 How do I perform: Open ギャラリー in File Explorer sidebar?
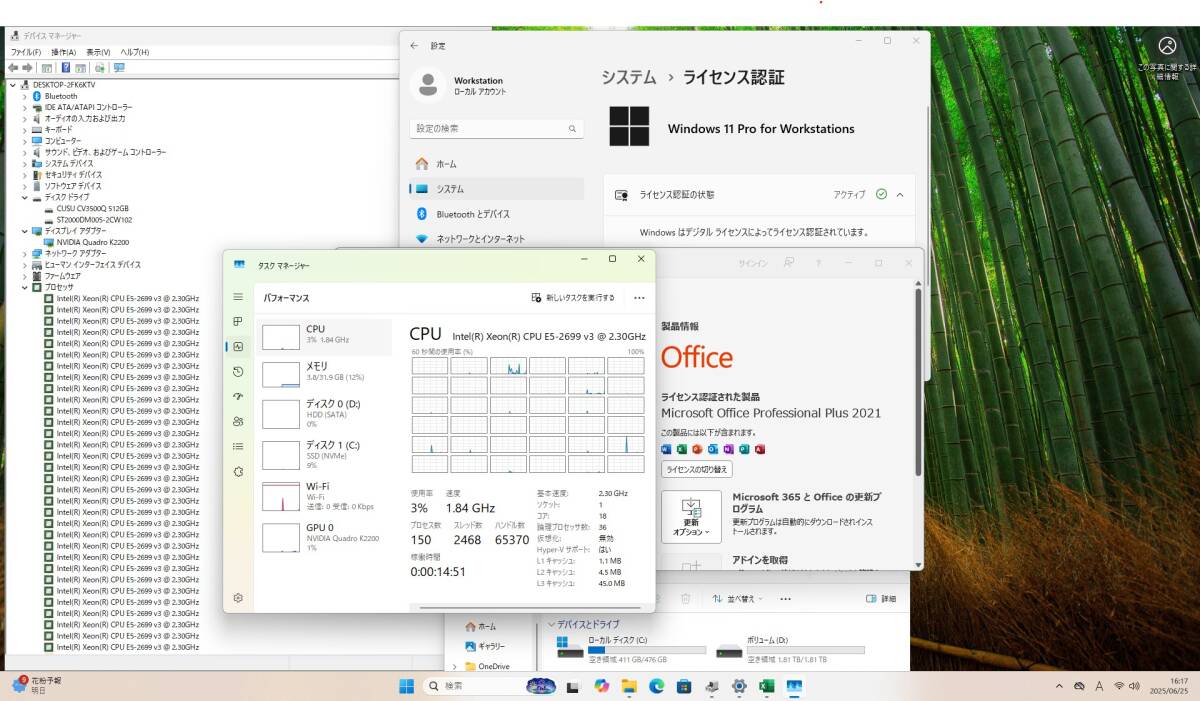(x=485, y=646)
